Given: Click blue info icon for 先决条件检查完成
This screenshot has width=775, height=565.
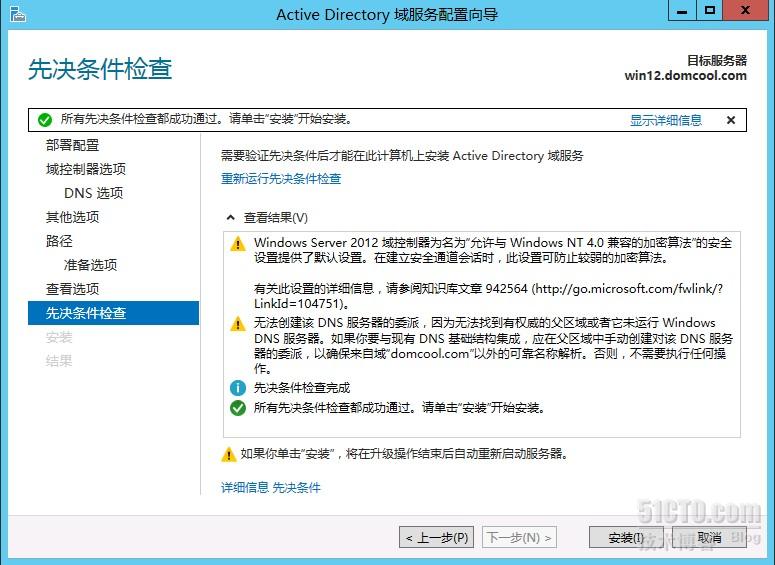Looking at the screenshot, I should (x=238, y=388).
